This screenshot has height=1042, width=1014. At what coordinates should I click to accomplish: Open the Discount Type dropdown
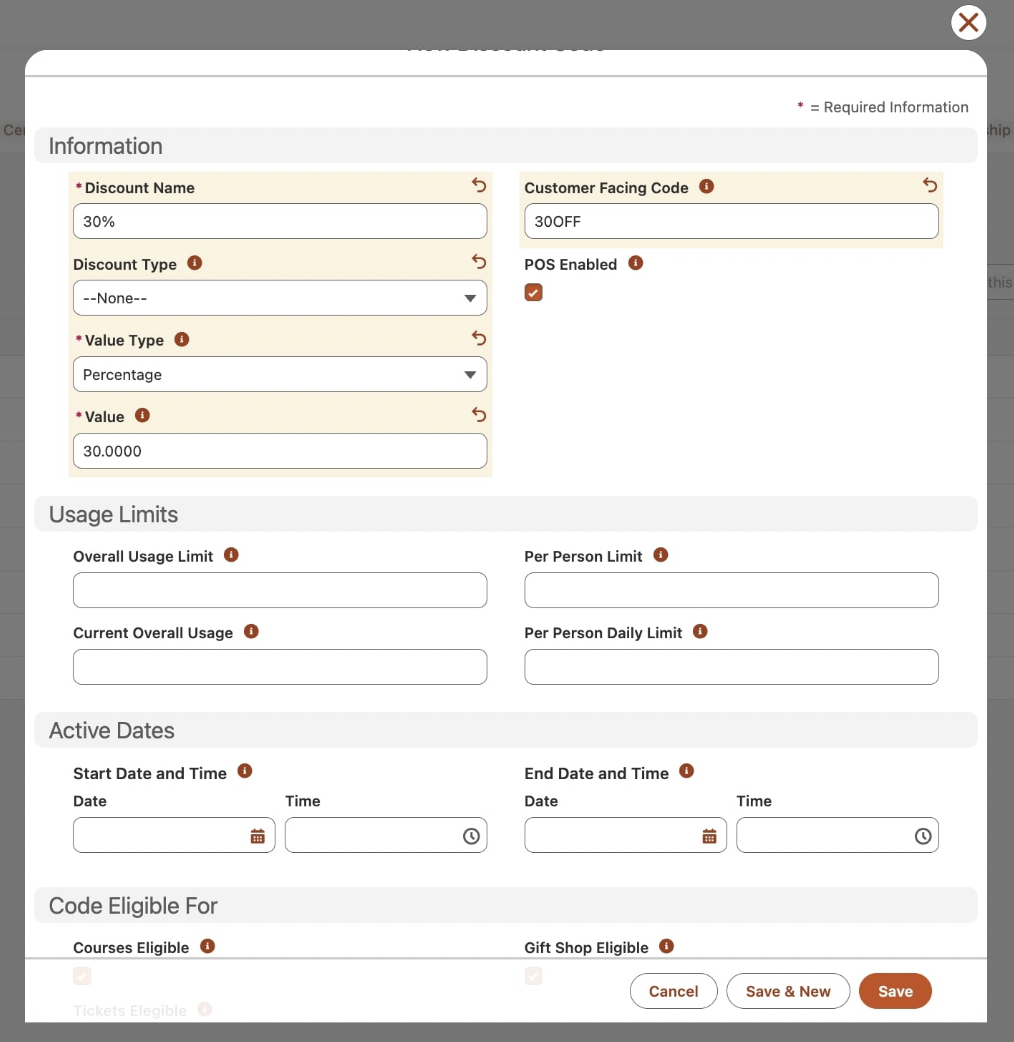point(280,298)
